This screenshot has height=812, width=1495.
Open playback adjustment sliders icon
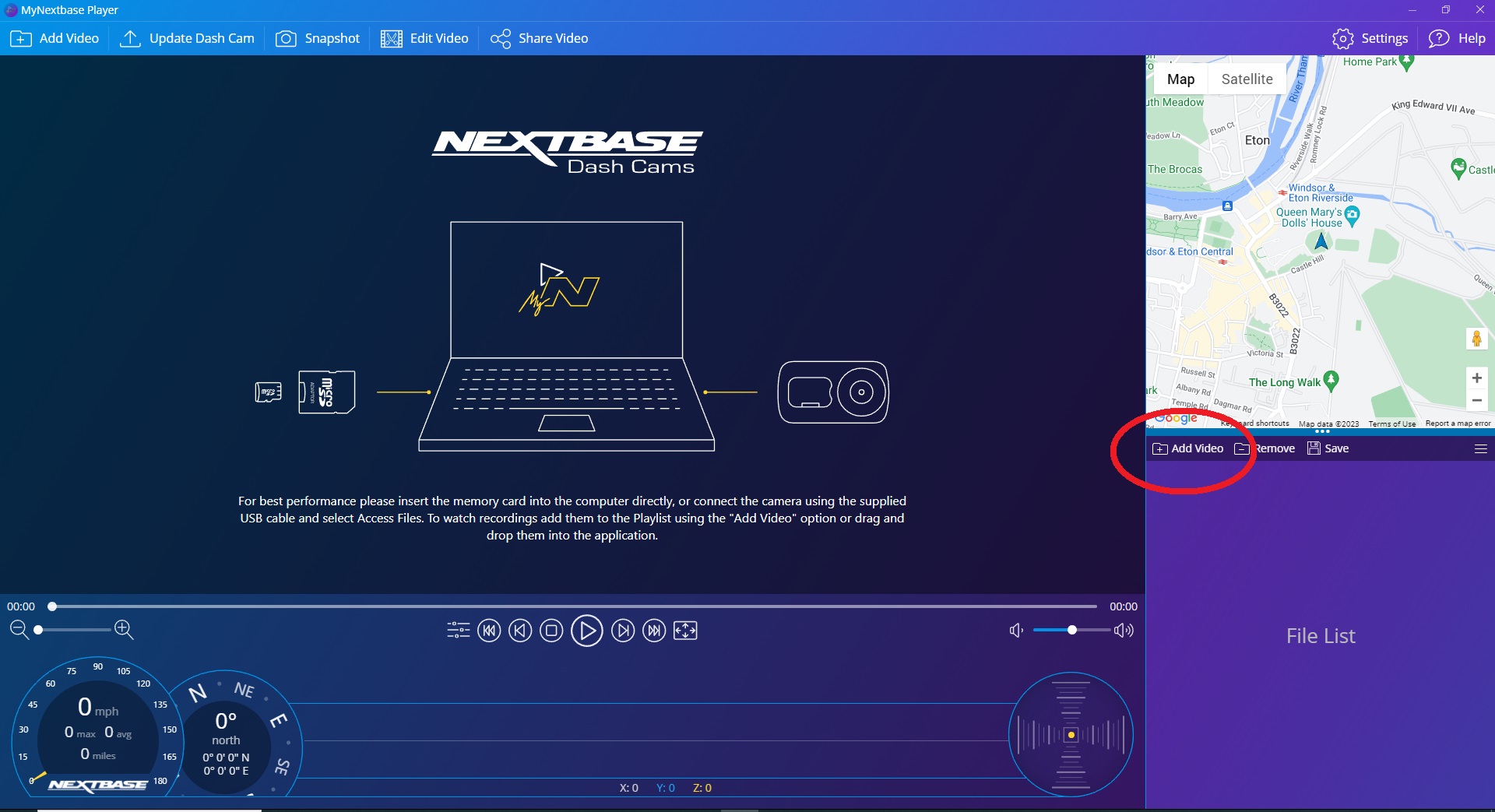coord(459,631)
